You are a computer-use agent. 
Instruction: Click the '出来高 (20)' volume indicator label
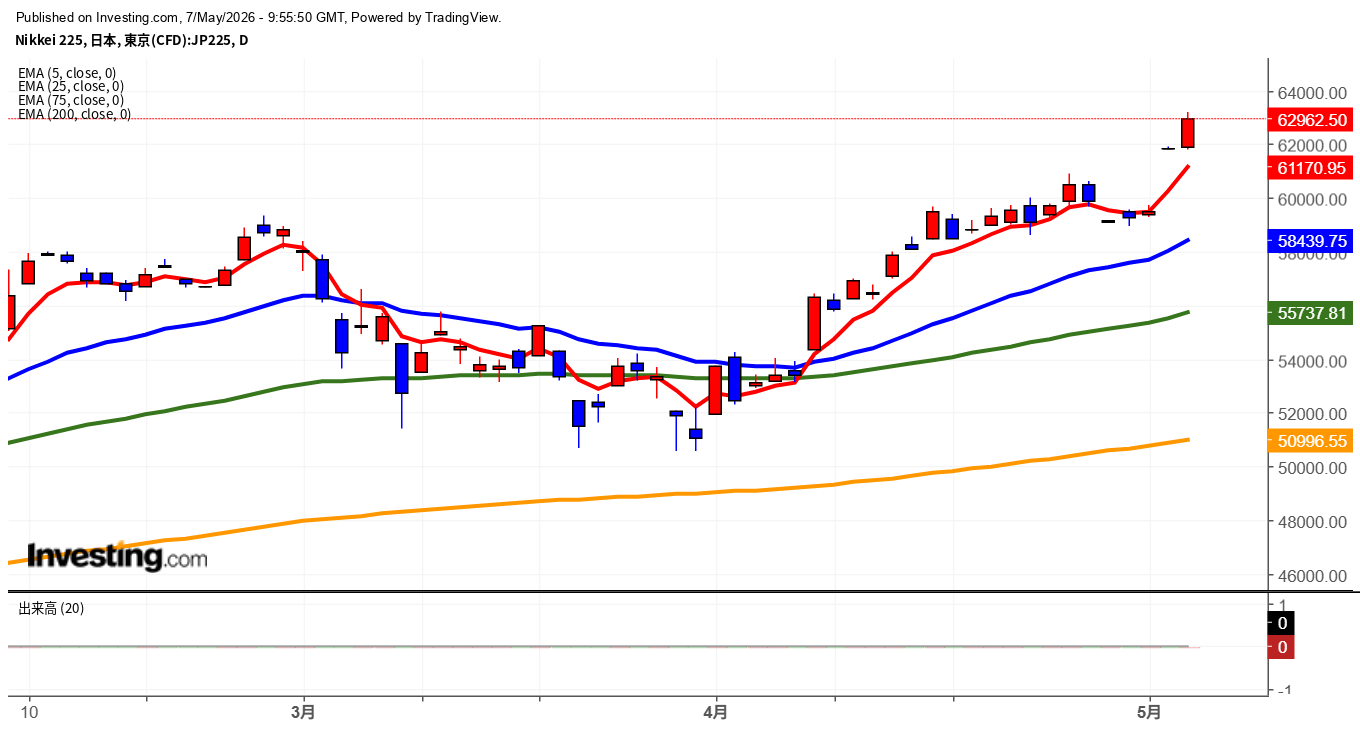(x=51, y=608)
